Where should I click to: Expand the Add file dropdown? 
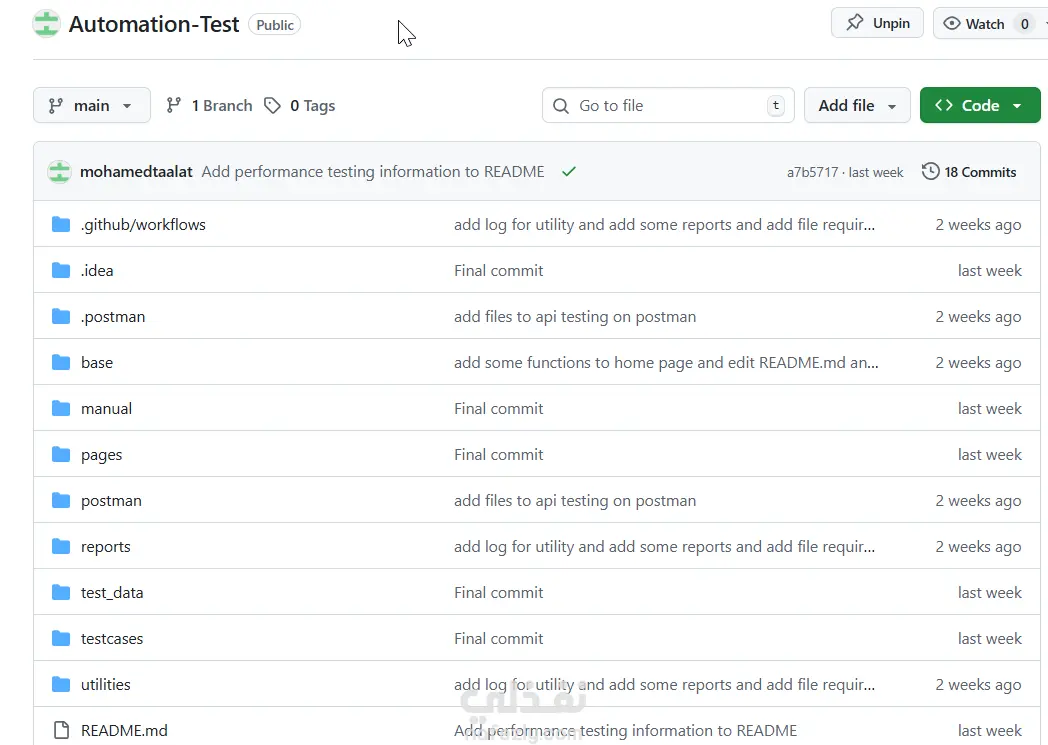(857, 106)
